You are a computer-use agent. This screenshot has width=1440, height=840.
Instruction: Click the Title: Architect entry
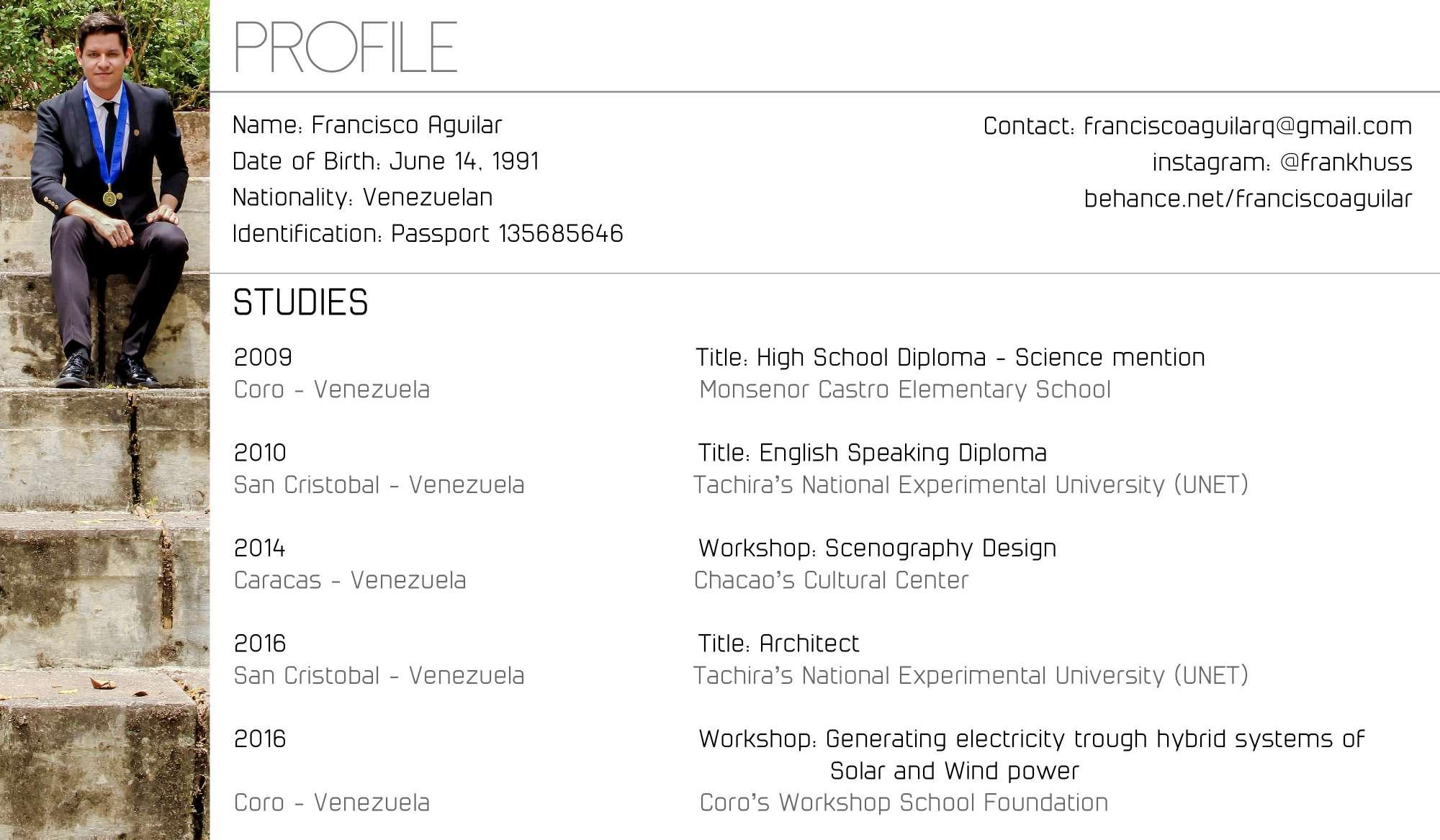(778, 643)
